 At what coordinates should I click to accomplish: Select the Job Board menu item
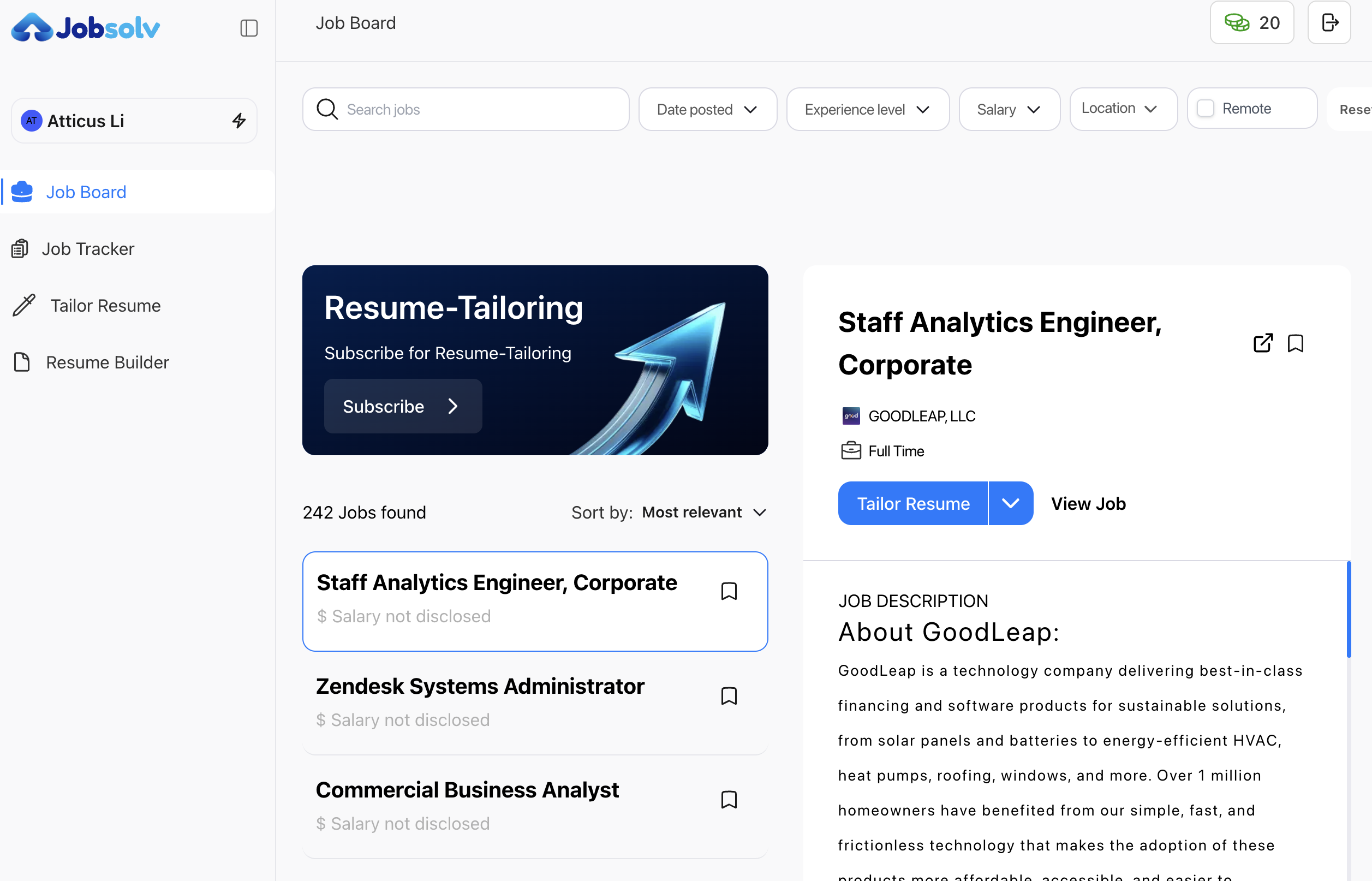tap(86, 192)
